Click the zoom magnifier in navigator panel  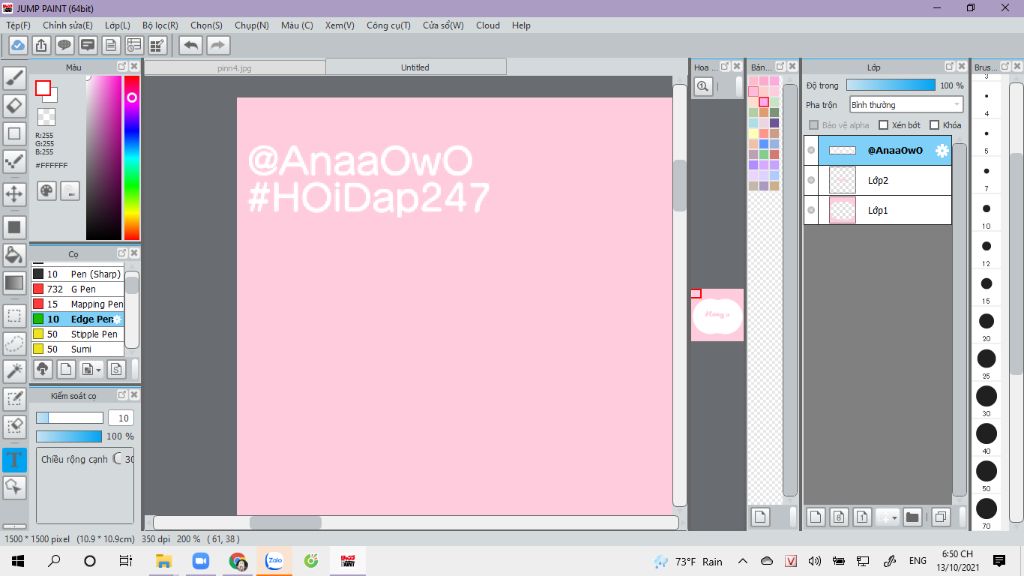click(703, 86)
